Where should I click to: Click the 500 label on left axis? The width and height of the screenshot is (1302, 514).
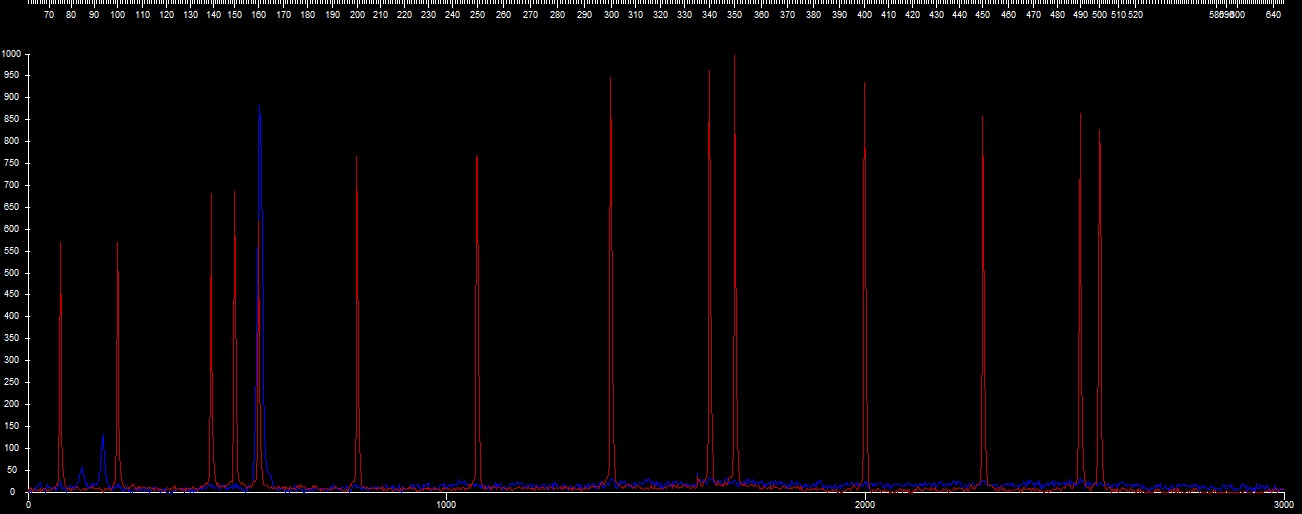point(12,272)
